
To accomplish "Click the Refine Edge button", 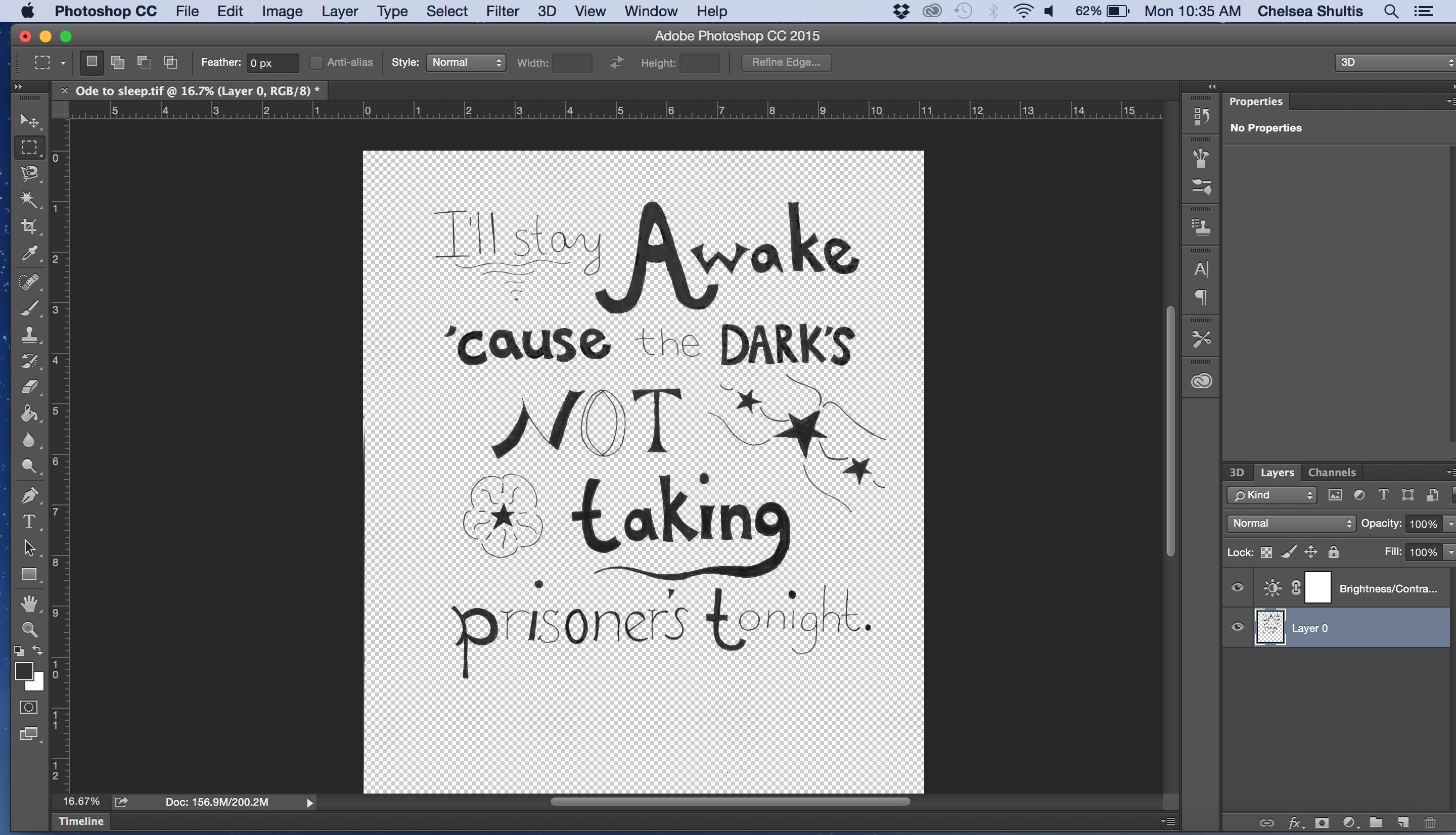I will pyautogui.click(x=786, y=62).
